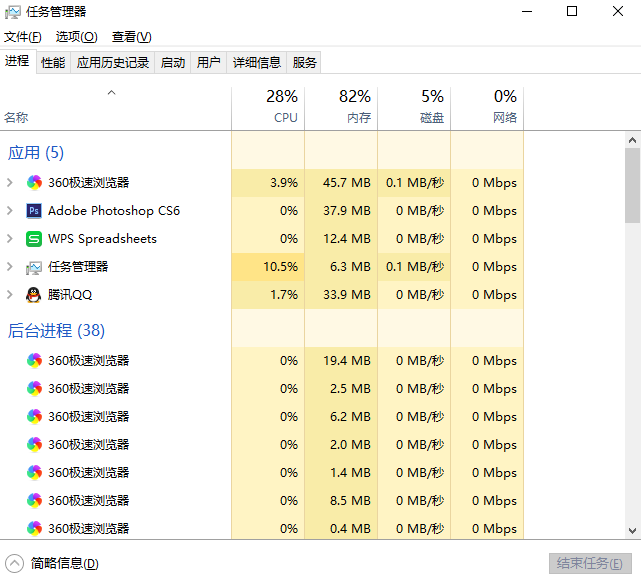Screen dimensions: 641x586
Task: Click the 360极速浏览器 icon under 应用
Action: [34, 183]
